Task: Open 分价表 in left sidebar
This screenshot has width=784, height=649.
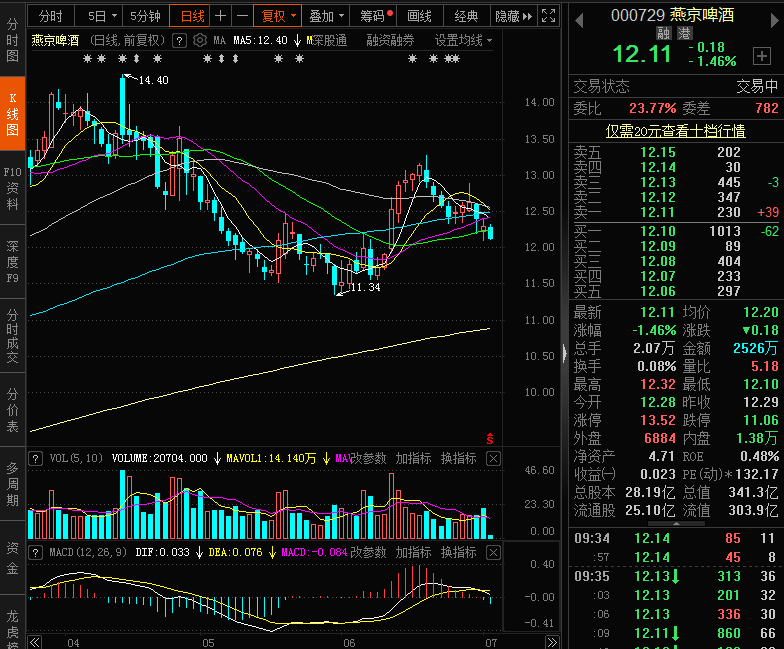Action: coord(12,410)
